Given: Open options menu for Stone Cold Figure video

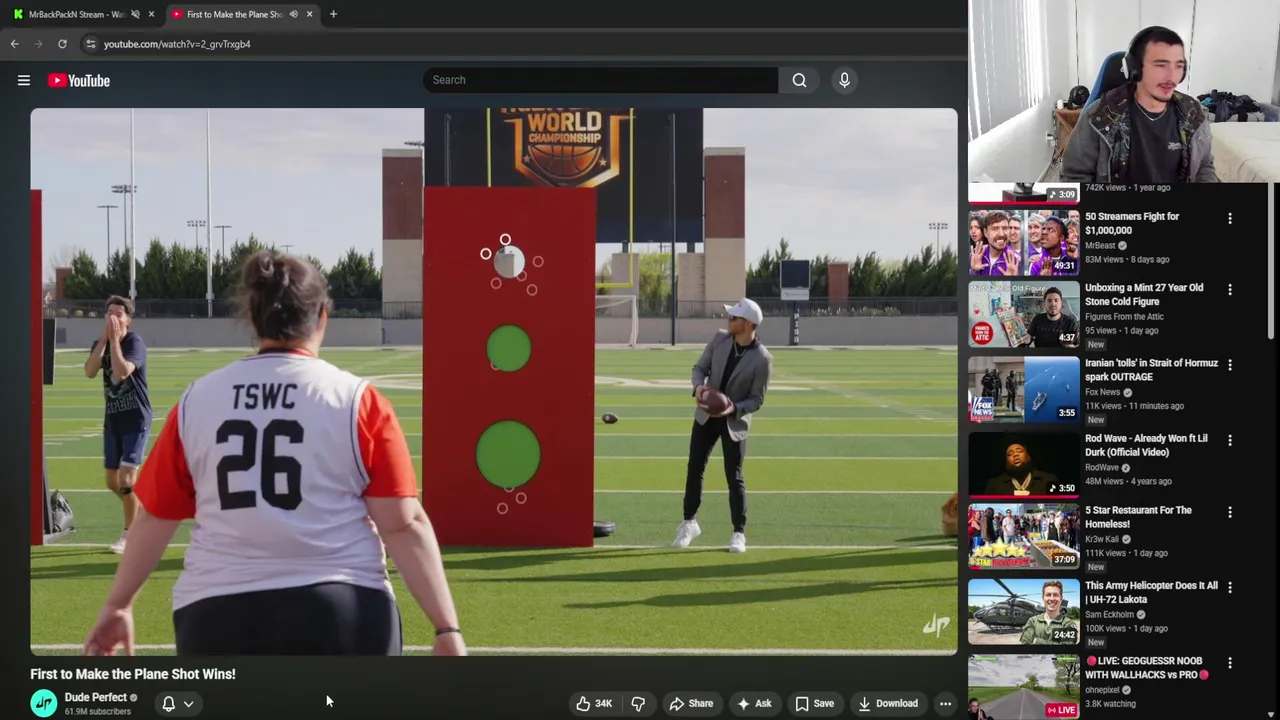Looking at the screenshot, I should (x=1230, y=290).
